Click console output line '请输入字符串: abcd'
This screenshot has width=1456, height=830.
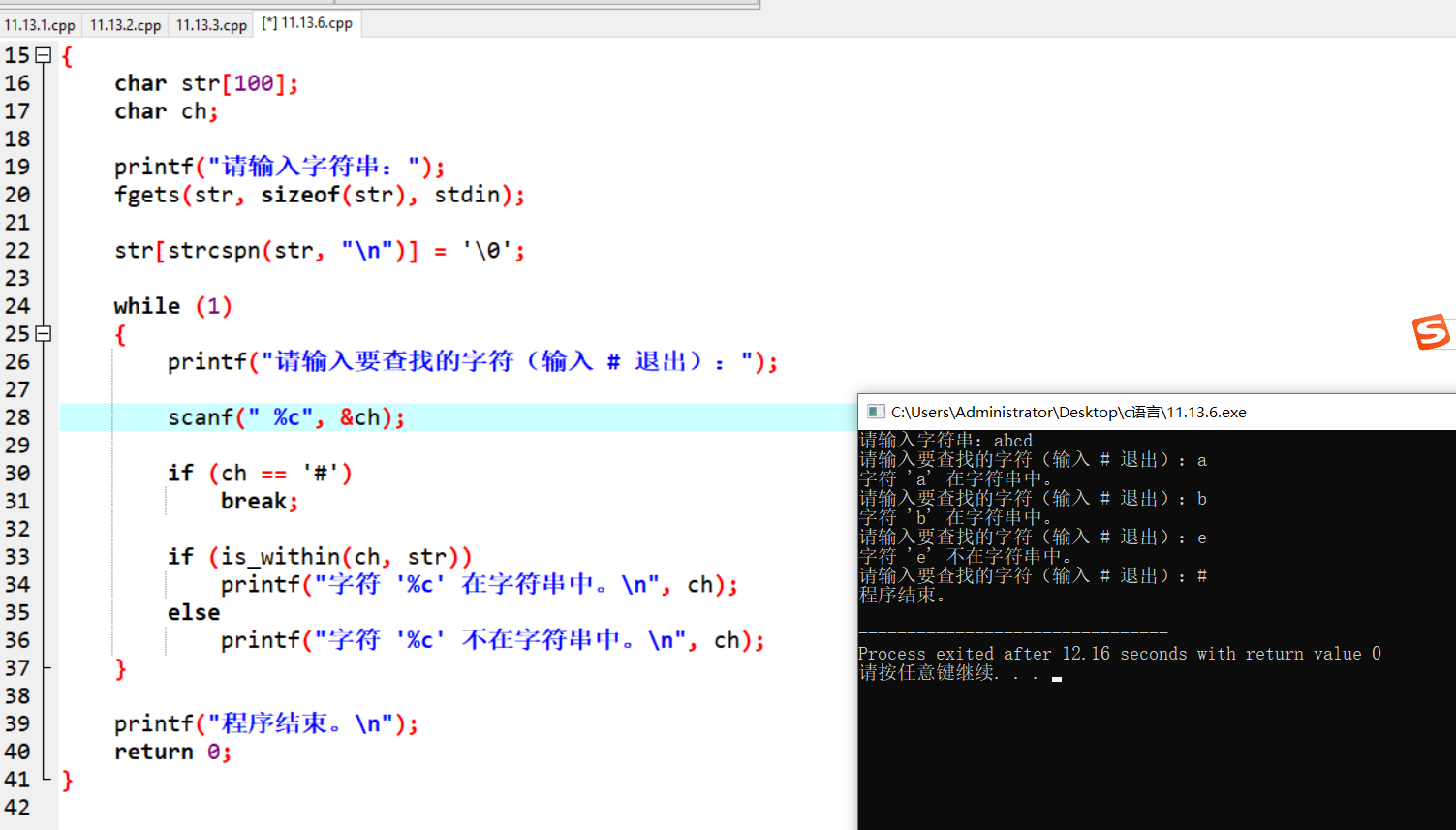(945, 441)
